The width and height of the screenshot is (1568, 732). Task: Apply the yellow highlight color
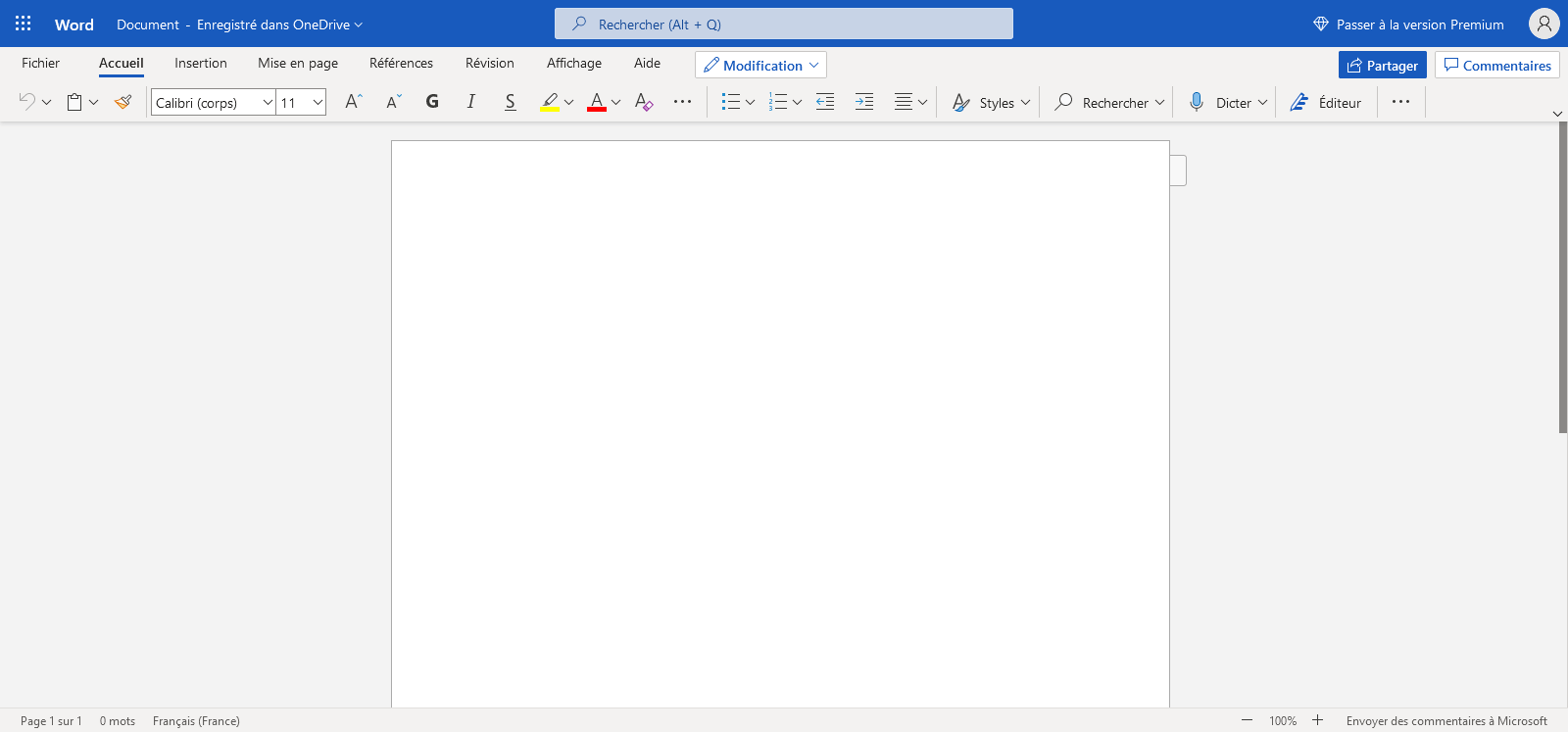[x=550, y=102]
